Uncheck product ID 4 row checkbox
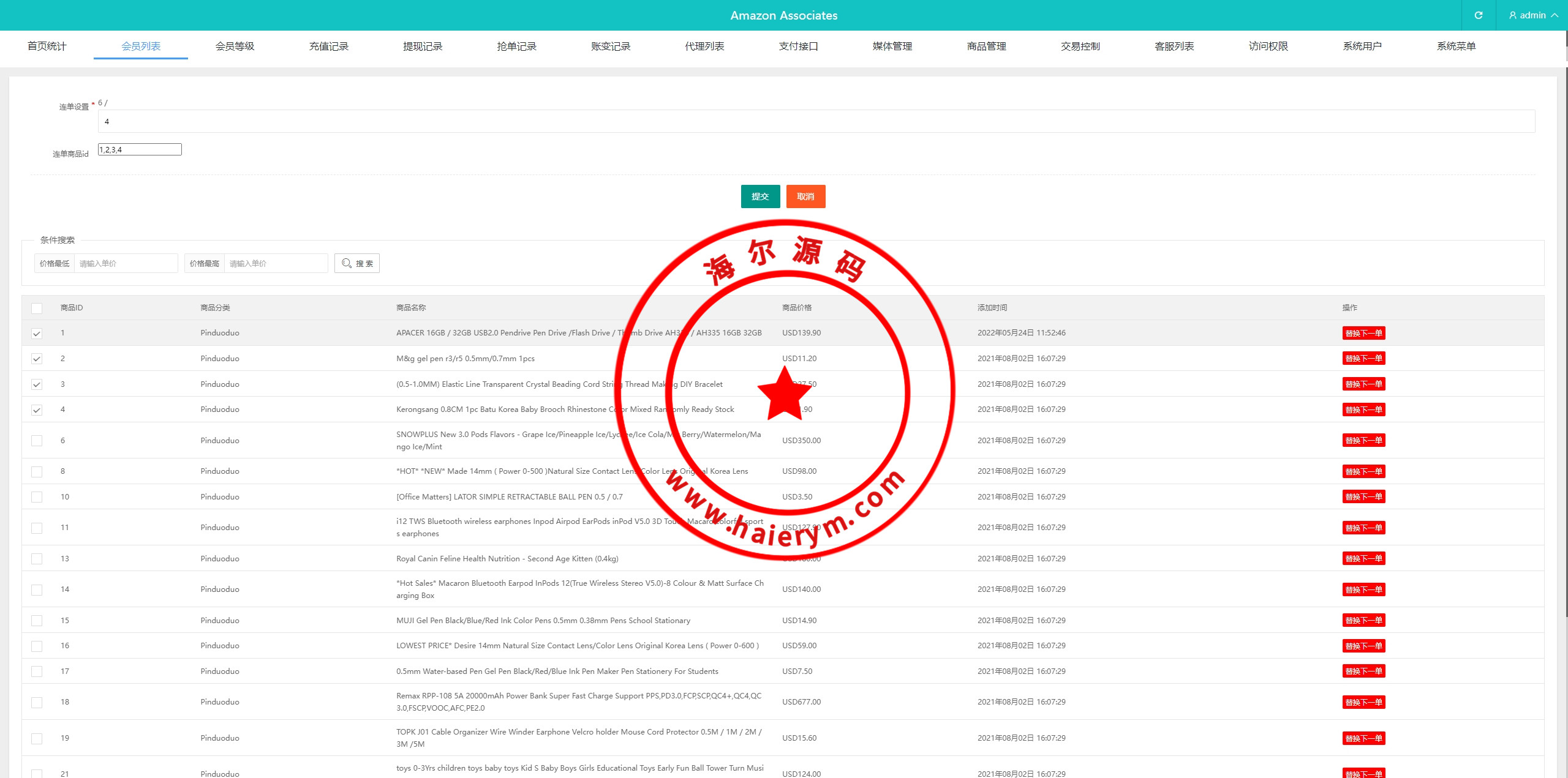This screenshot has width=1568, height=778. (x=37, y=410)
